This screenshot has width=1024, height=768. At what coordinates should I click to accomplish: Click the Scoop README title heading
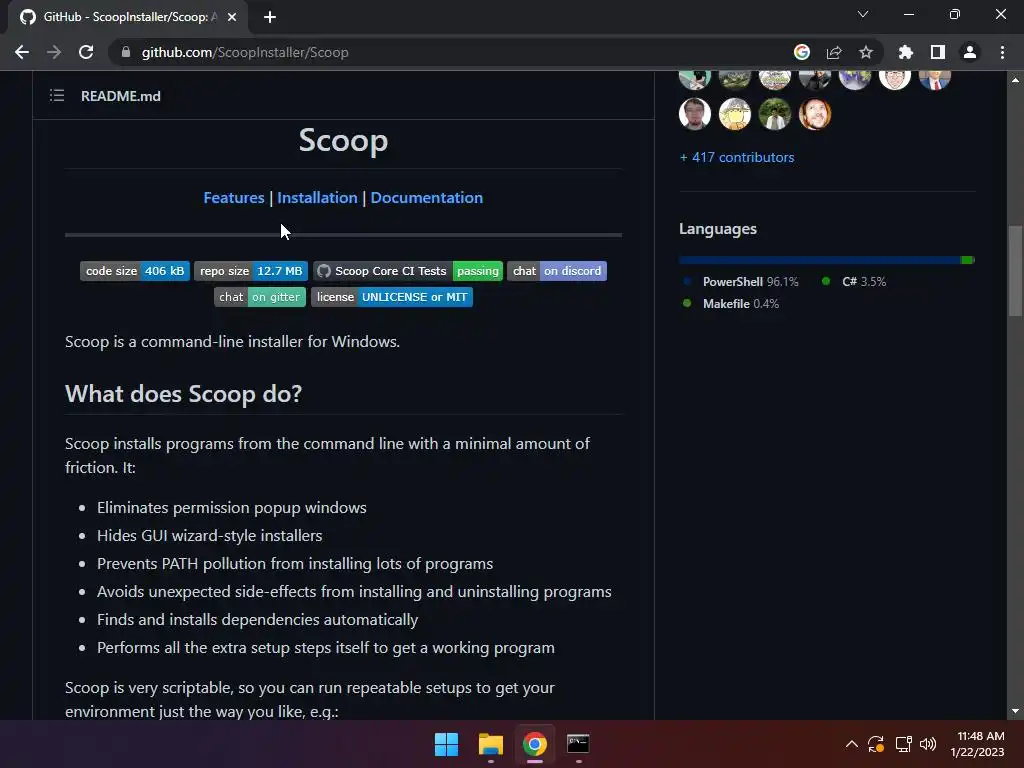point(344,140)
